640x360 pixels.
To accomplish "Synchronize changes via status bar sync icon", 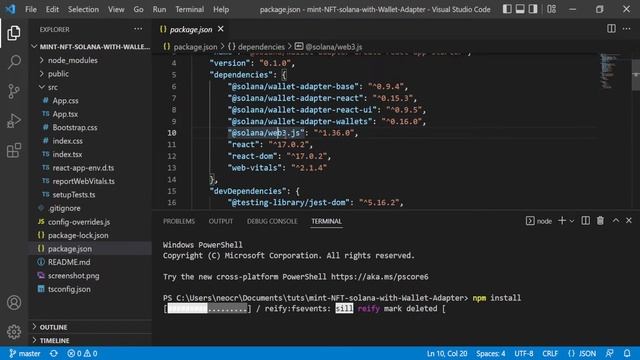I will (53, 353).
